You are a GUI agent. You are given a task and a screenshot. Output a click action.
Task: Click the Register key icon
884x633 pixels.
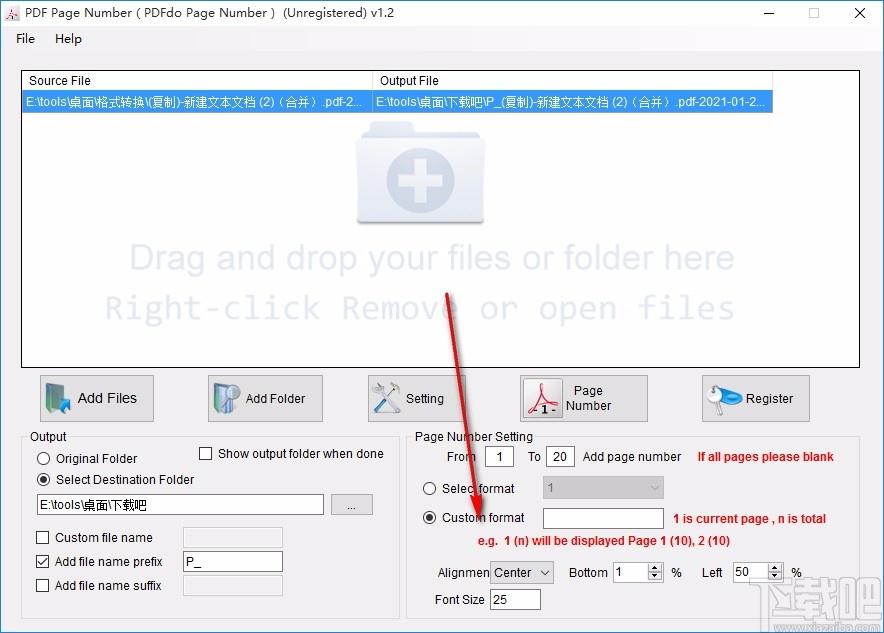(724, 398)
